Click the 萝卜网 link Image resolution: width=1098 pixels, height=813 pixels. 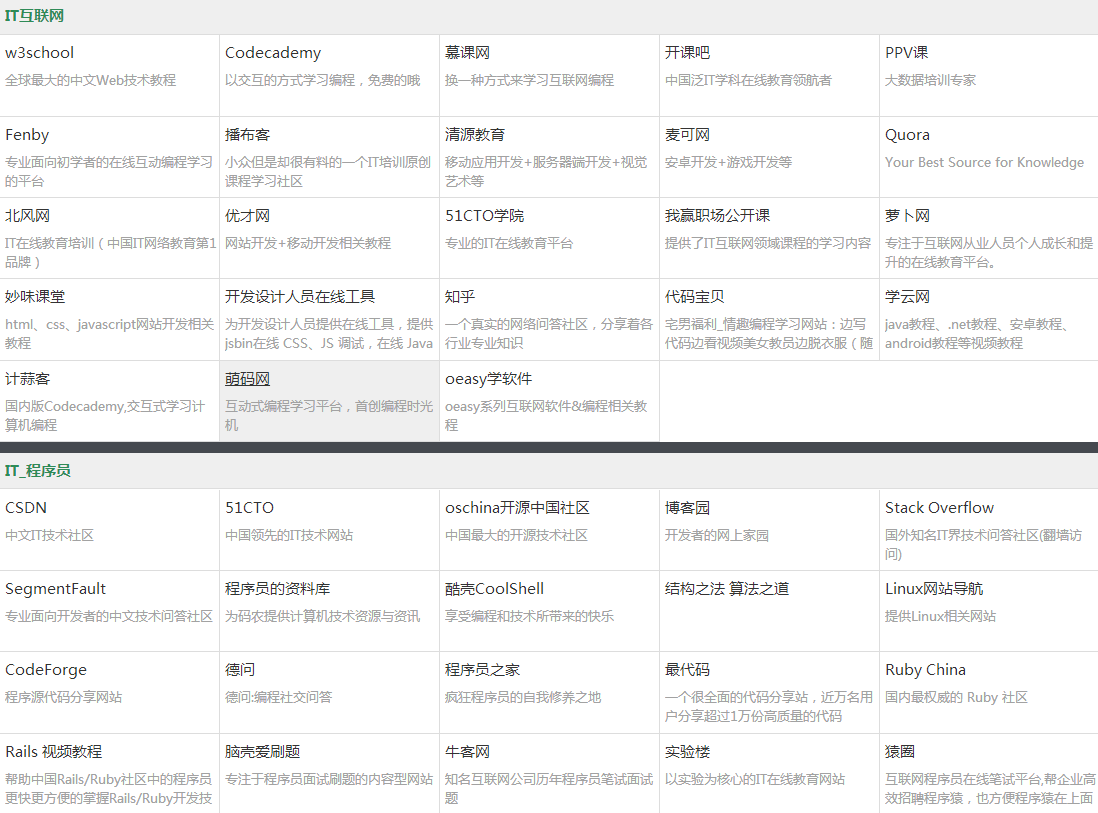tap(906, 215)
